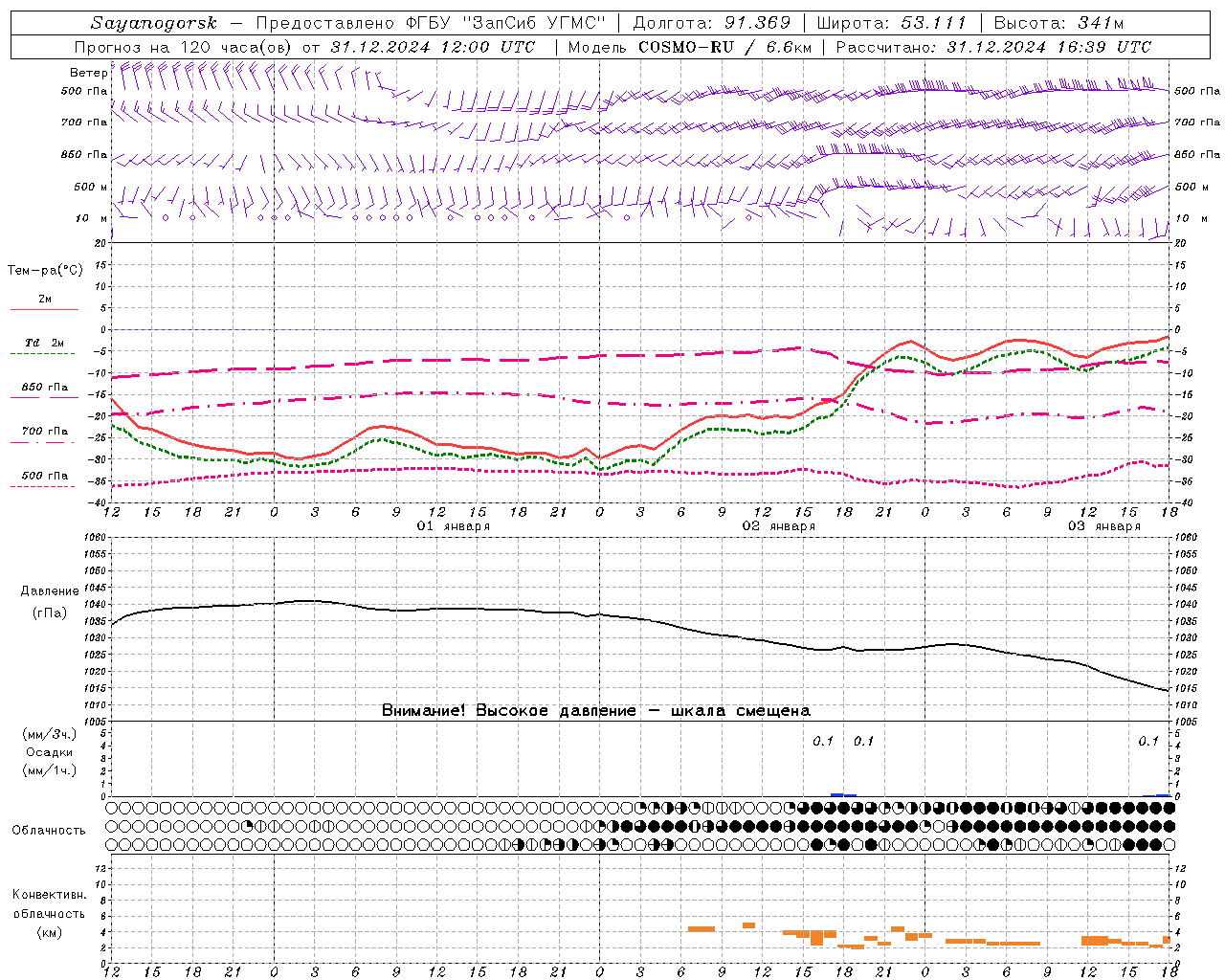Click the "Осадки" precipitation label
This screenshot has height=980, width=1225.
[x=50, y=752]
